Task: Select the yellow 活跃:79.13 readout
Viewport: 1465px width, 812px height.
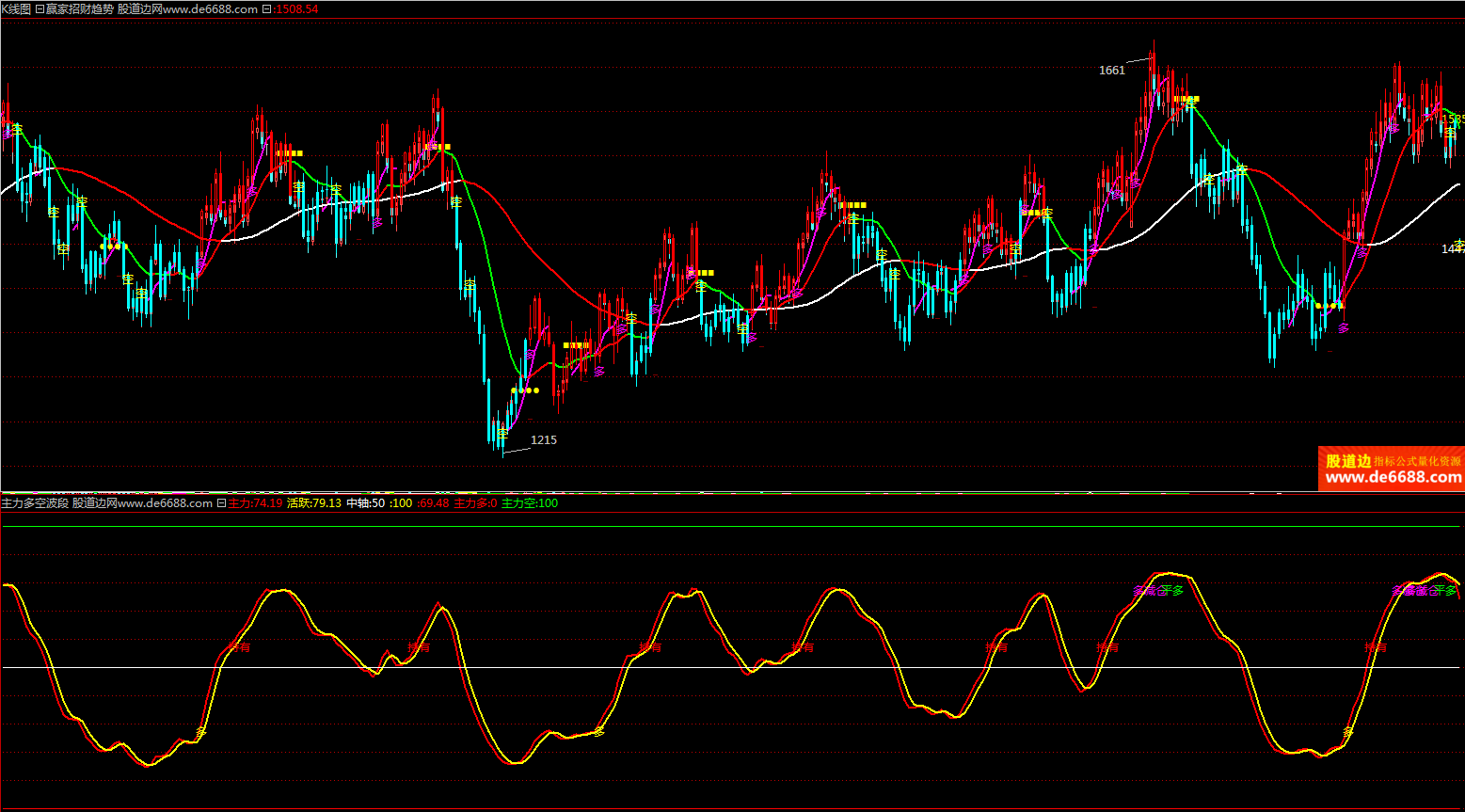Action: pyautogui.click(x=313, y=503)
